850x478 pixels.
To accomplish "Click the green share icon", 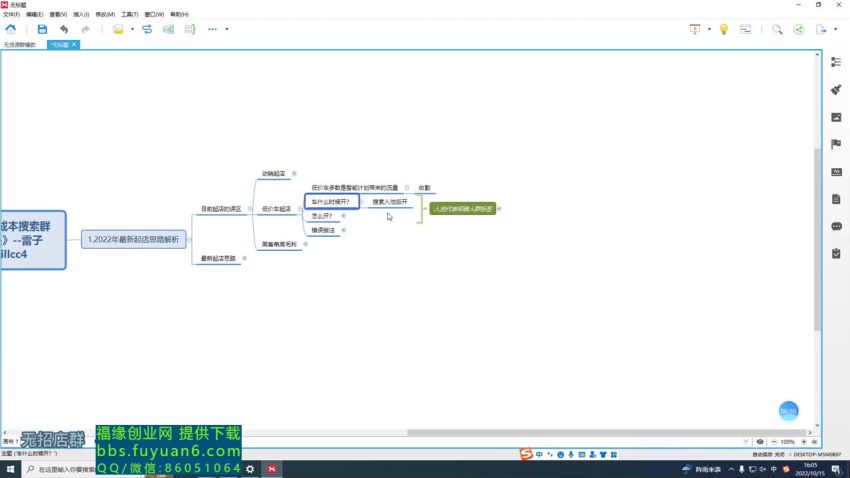I will [799, 30].
